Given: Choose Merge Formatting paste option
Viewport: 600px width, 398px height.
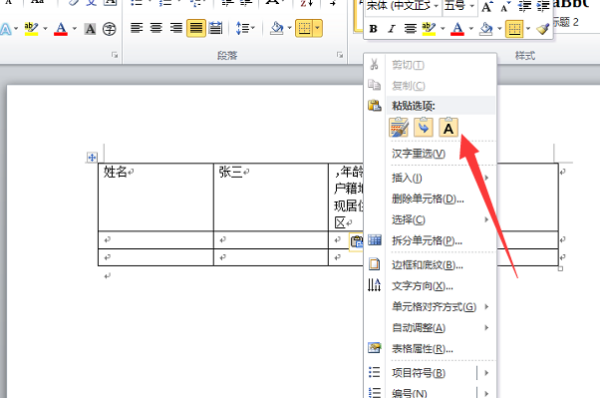Looking at the screenshot, I should coord(423,127).
